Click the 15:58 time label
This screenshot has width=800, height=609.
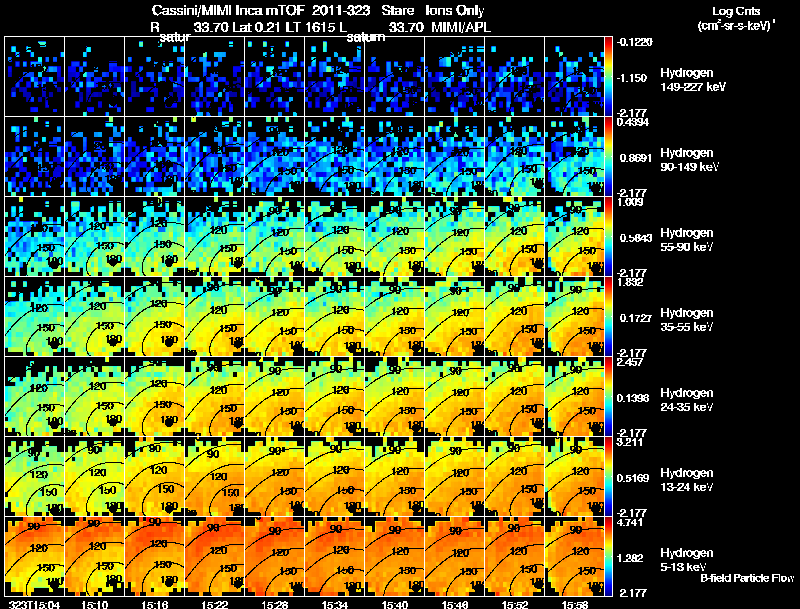575,604
